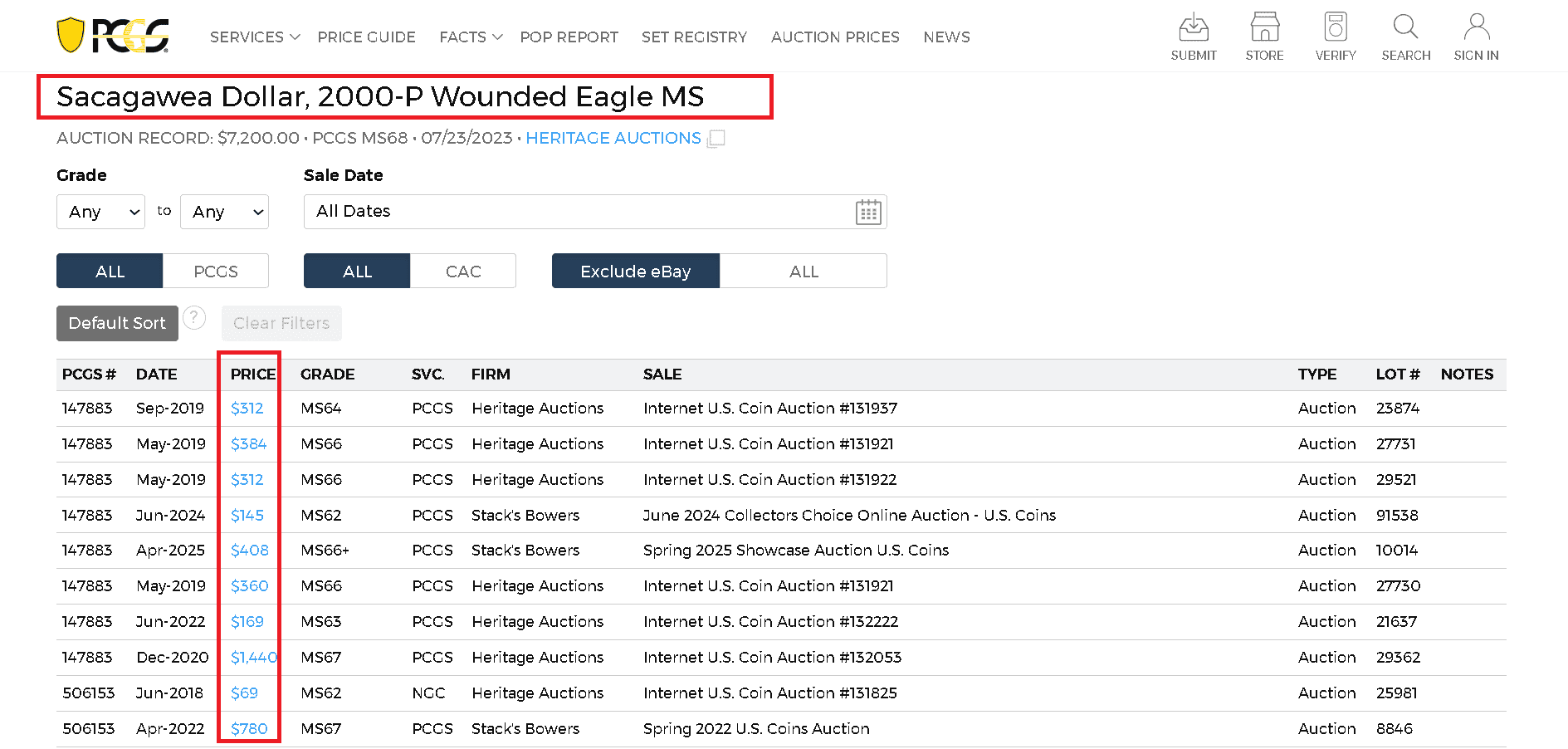Click the help question mark beside Default Sort
This screenshot has height=749, width=1568.
click(194, 317)
